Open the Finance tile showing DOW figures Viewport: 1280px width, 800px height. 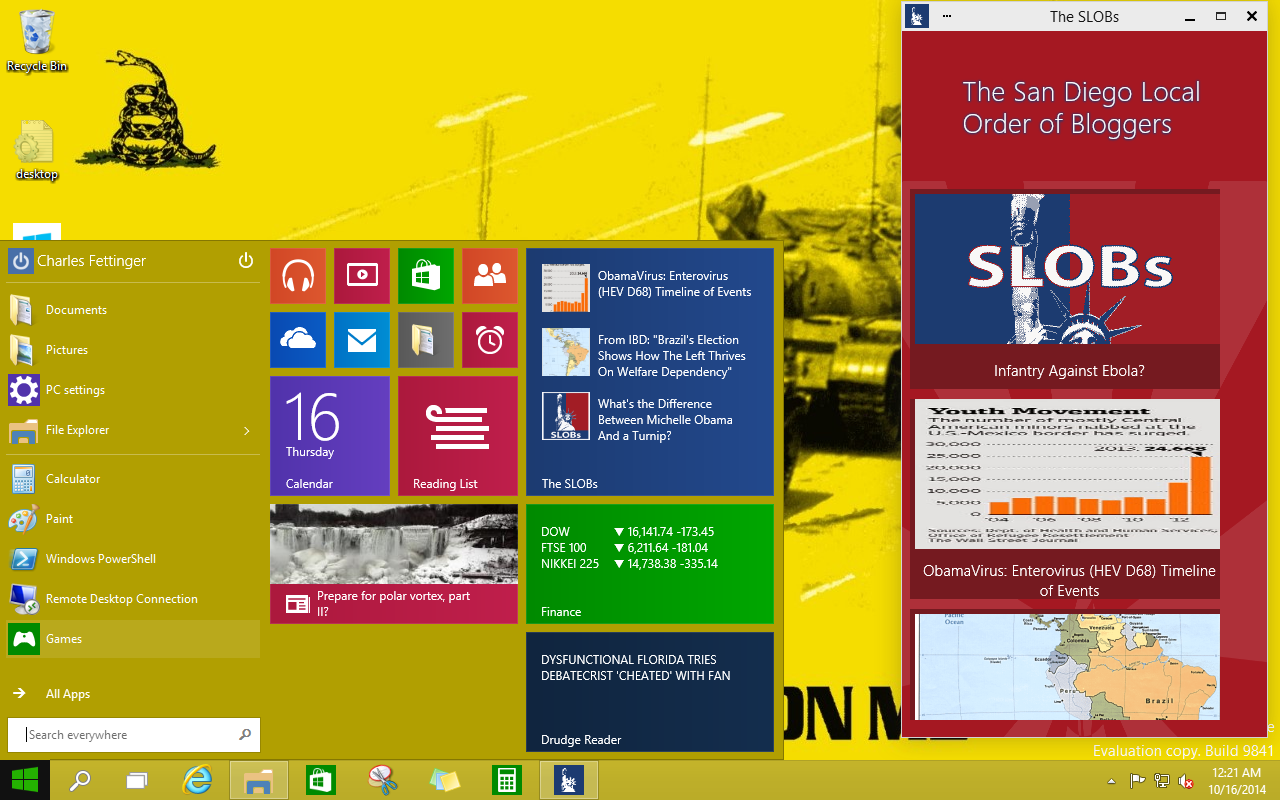tap(650, 564)
